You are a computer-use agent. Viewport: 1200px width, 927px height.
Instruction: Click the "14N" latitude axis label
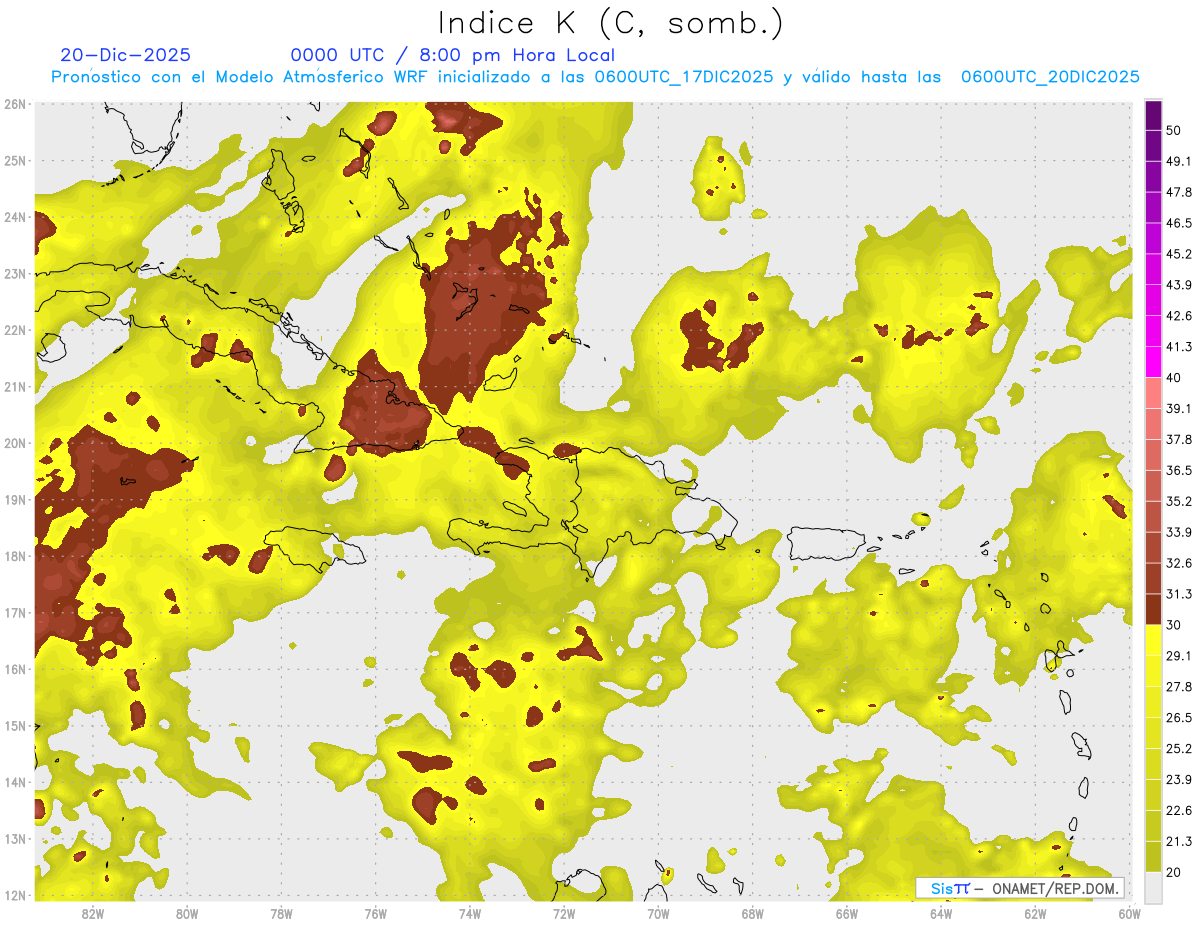pyautogui.click(x=15, y=782)
